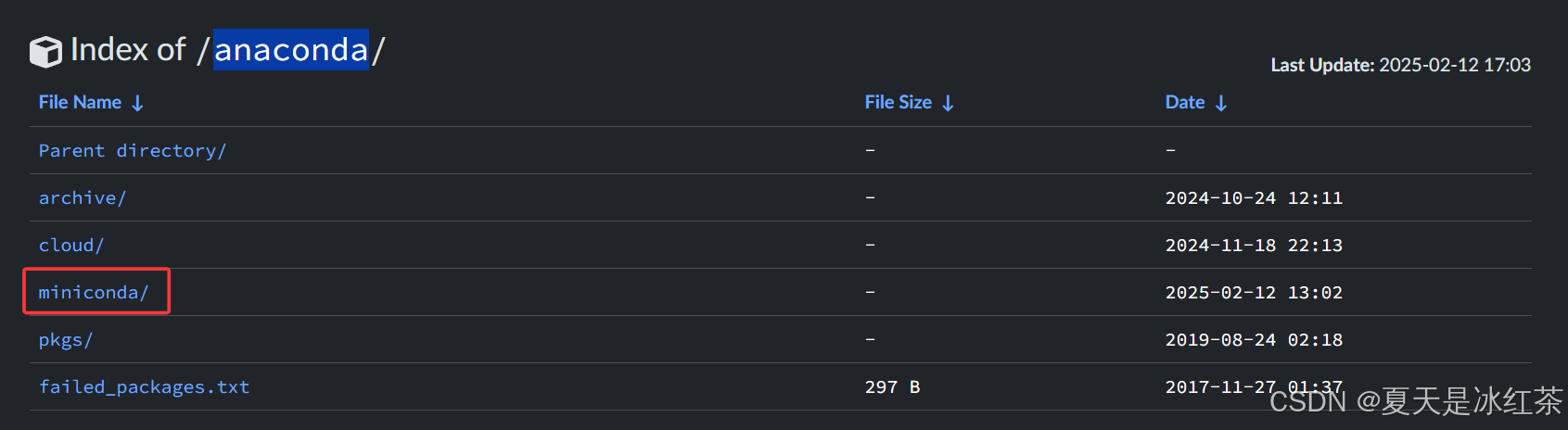Click the highlighted anaconda path segment

point(291,49)
